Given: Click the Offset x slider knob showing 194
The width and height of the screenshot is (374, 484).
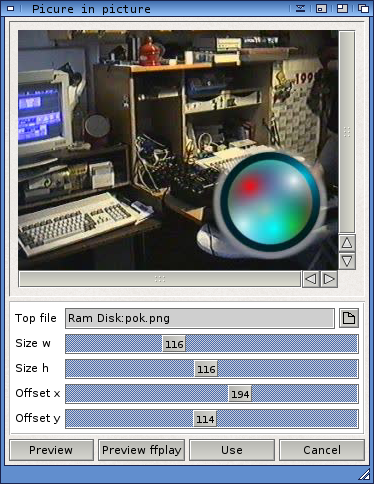Looking at the screenshot, I should 240,394.
